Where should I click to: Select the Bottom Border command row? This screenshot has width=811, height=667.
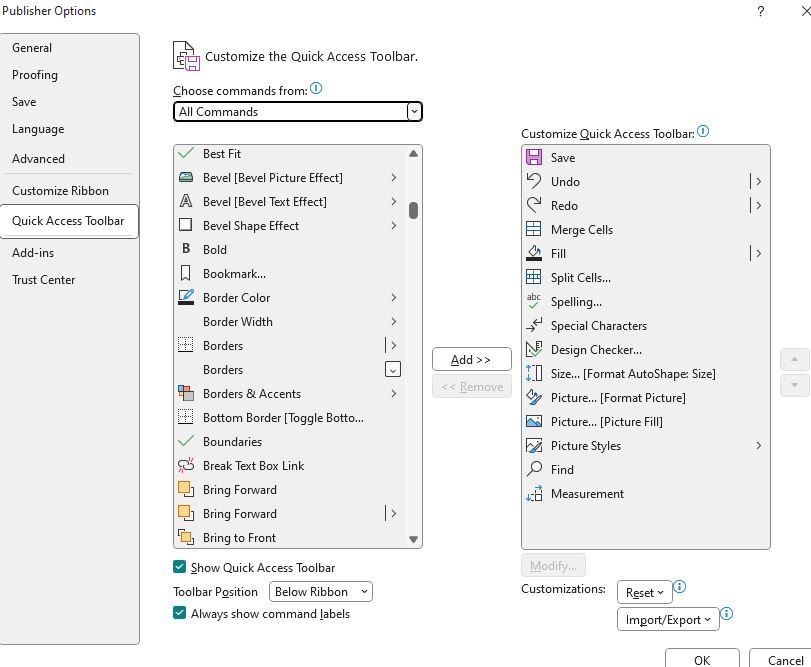[289, 417]
